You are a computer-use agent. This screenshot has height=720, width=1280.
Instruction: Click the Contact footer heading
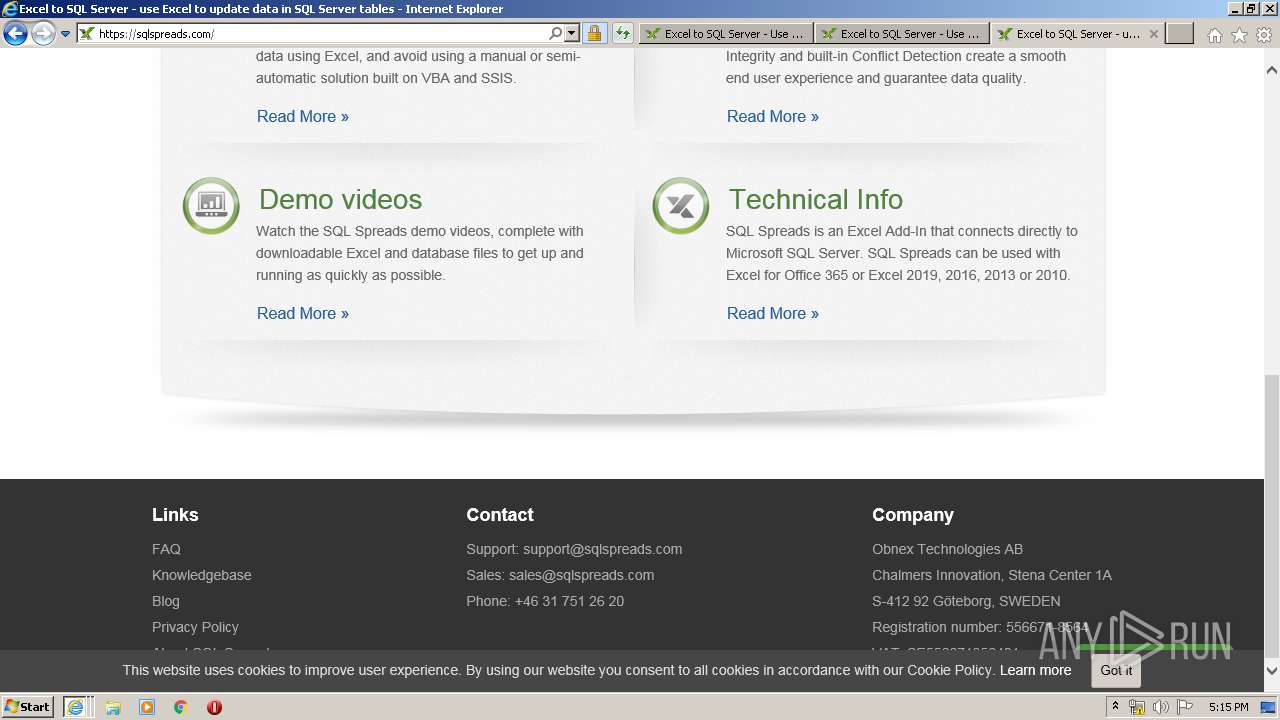click(500, 515)
